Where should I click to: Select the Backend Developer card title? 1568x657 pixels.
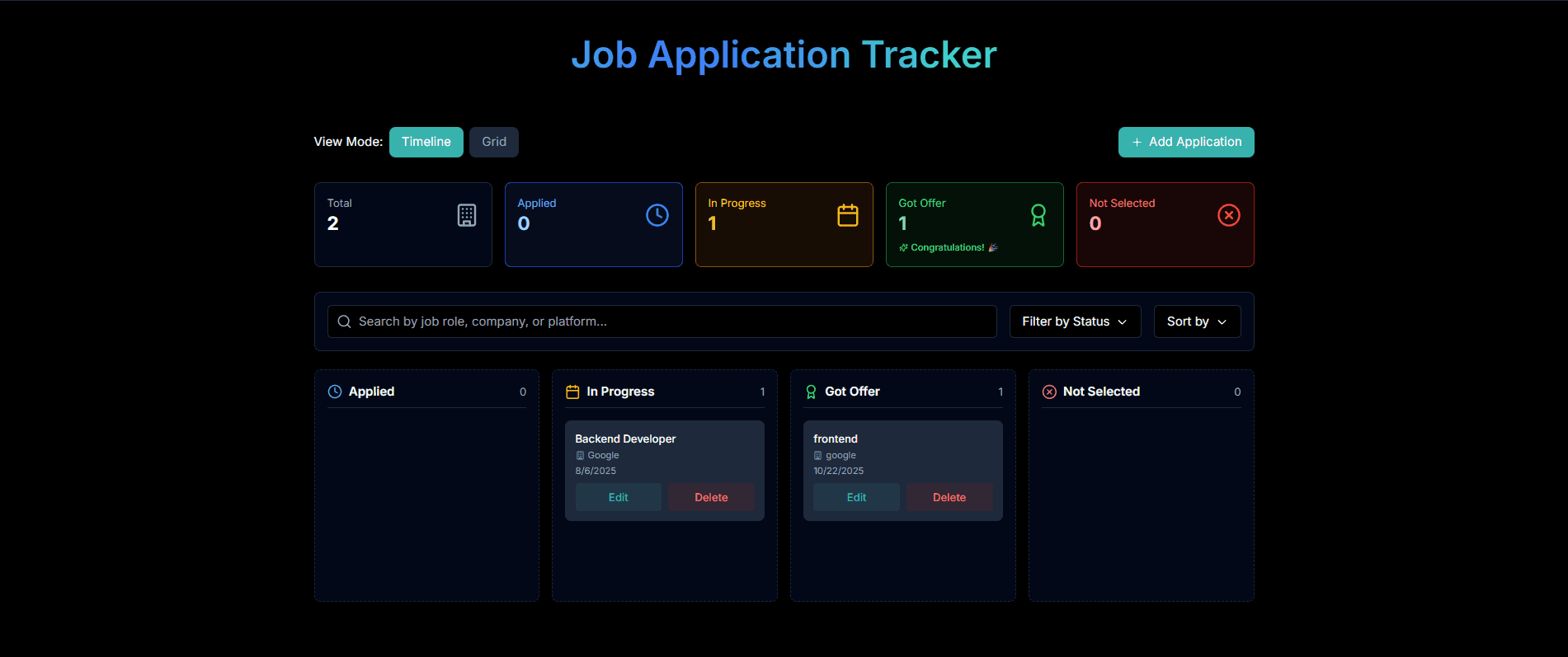pos(625,439)
